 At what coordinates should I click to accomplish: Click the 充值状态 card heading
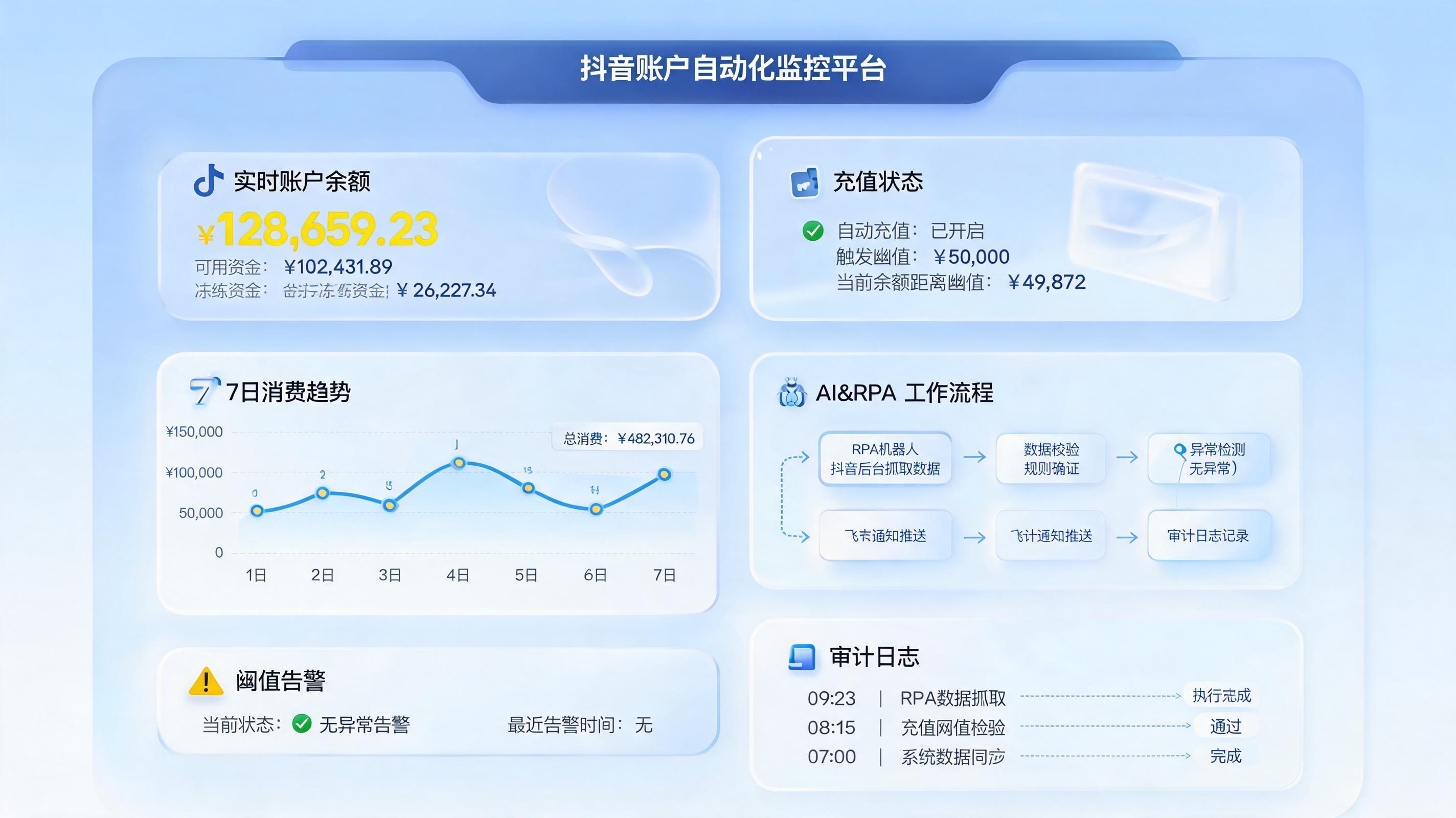click(x=878, y=181)
